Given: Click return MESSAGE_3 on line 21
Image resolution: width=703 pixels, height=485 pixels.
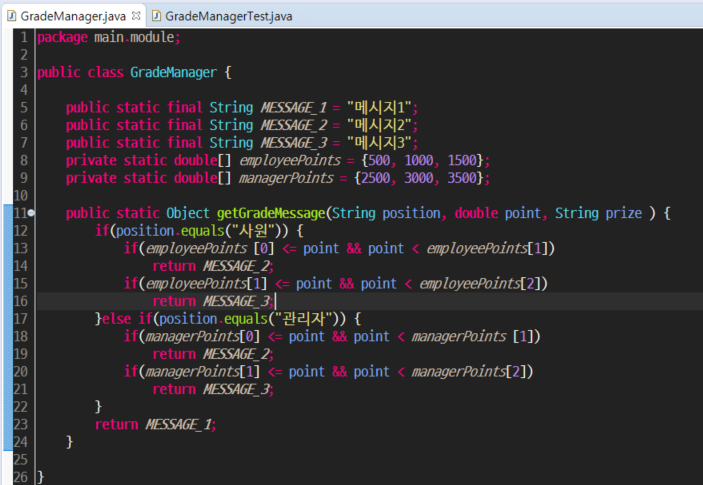Looking at the screenshot, I should click(x=213, y=389).
